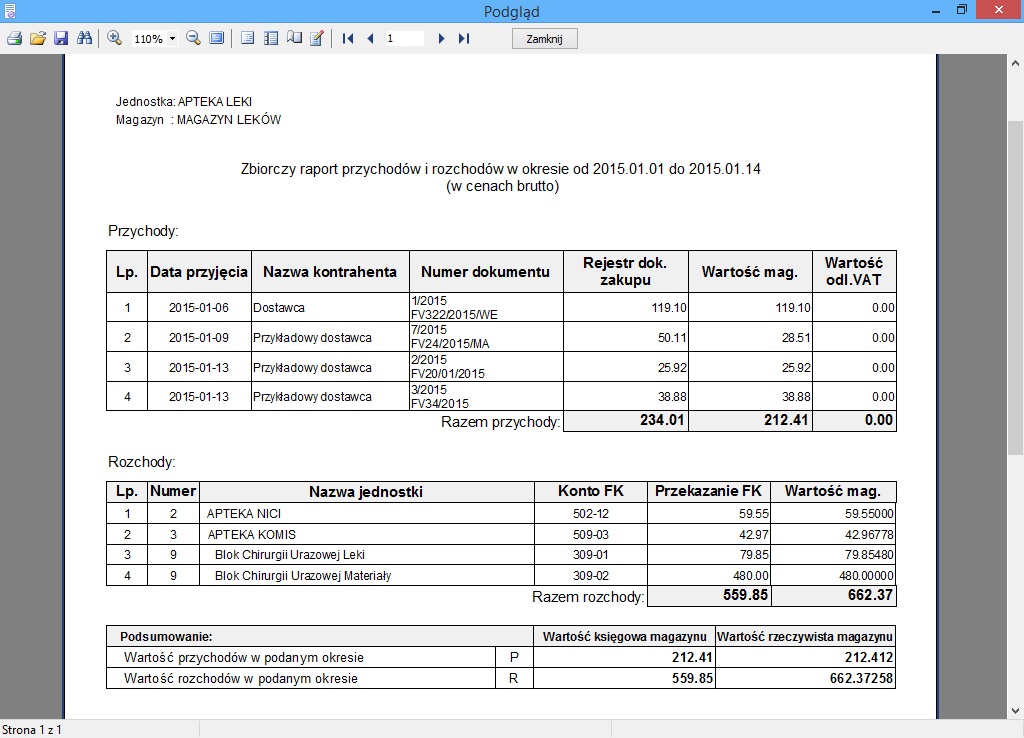Zoom out with magnifier minus icon

193,39
